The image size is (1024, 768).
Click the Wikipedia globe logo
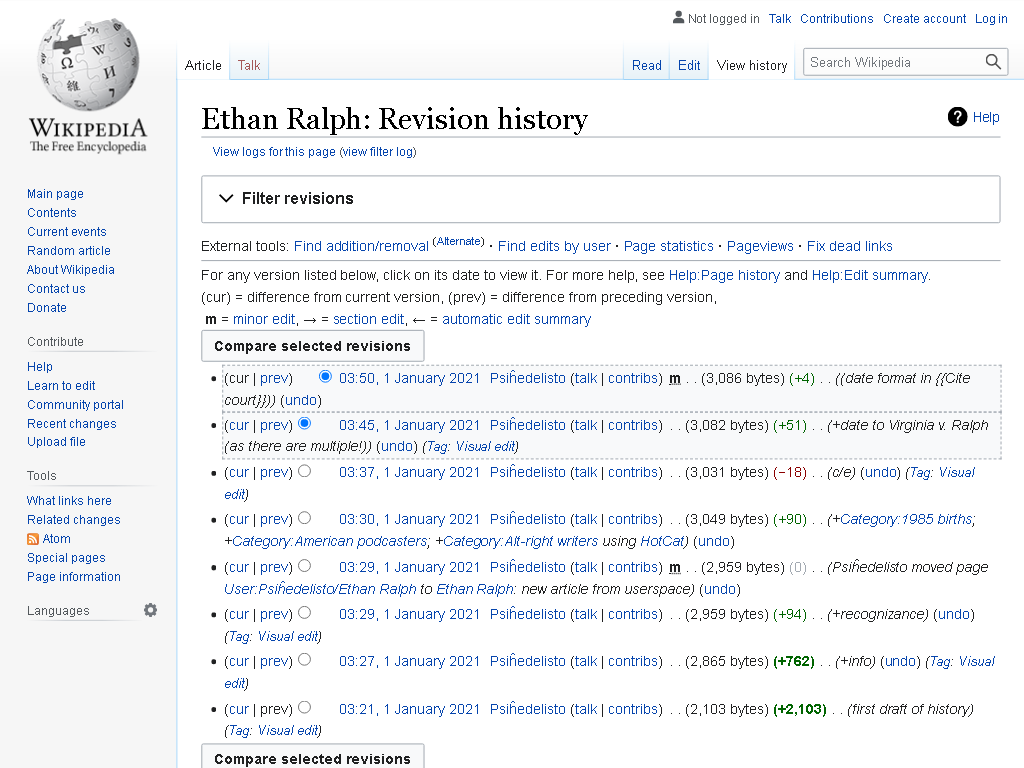coord(88,65)
